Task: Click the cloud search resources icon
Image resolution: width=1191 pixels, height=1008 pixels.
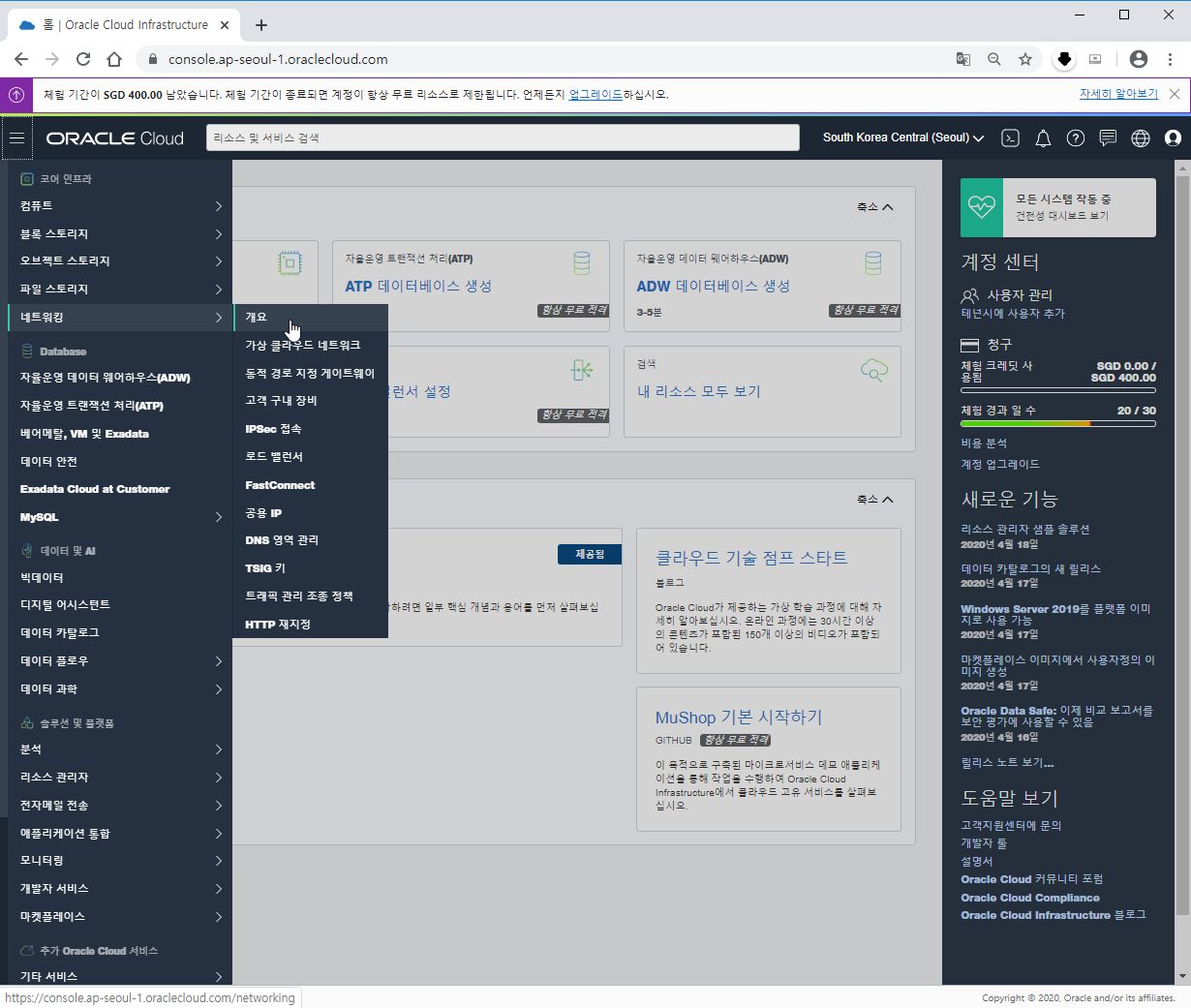Action: tap(873, 370)
